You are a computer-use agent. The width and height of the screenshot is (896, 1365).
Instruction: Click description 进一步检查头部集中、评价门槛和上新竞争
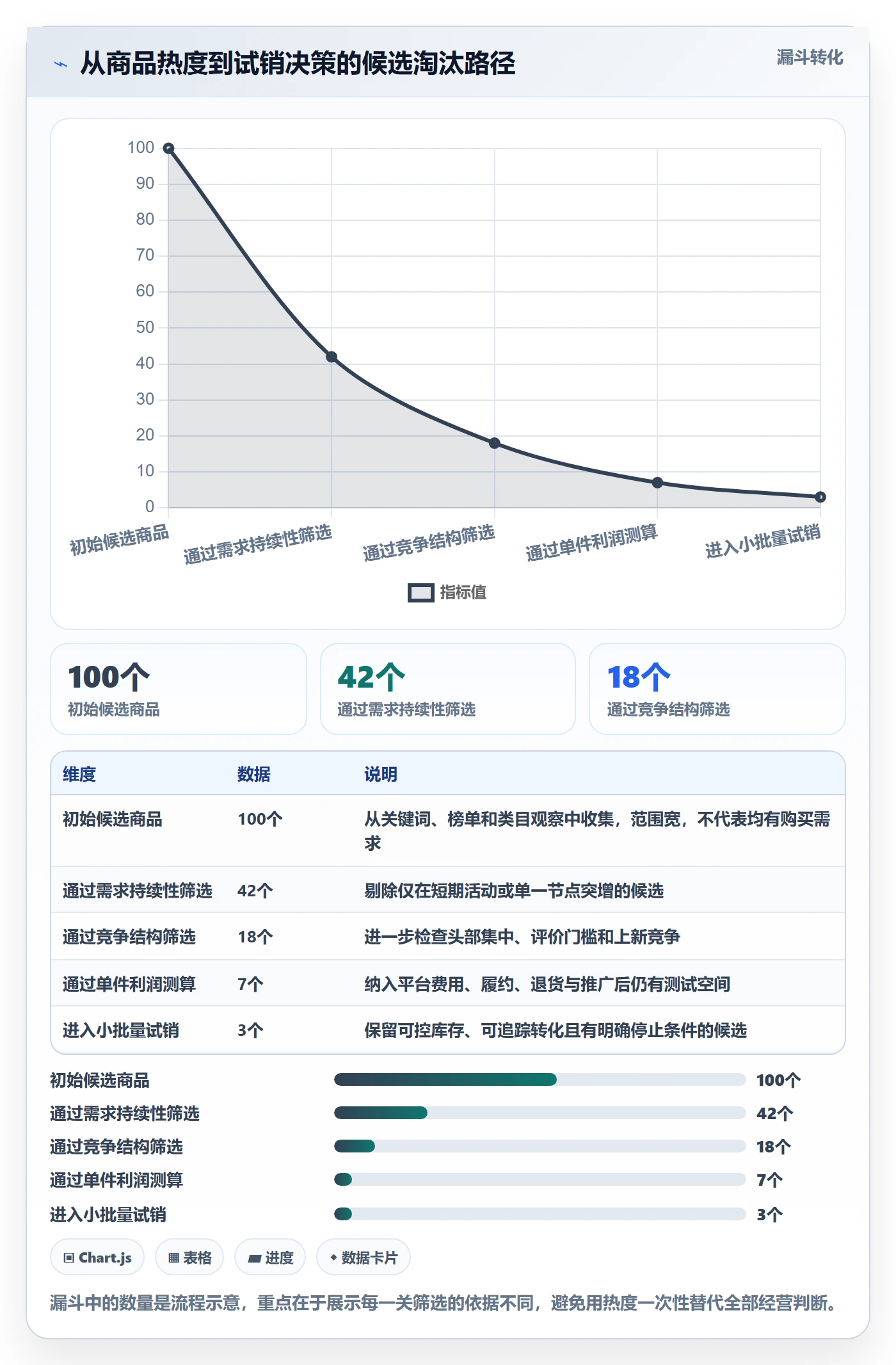522,937
